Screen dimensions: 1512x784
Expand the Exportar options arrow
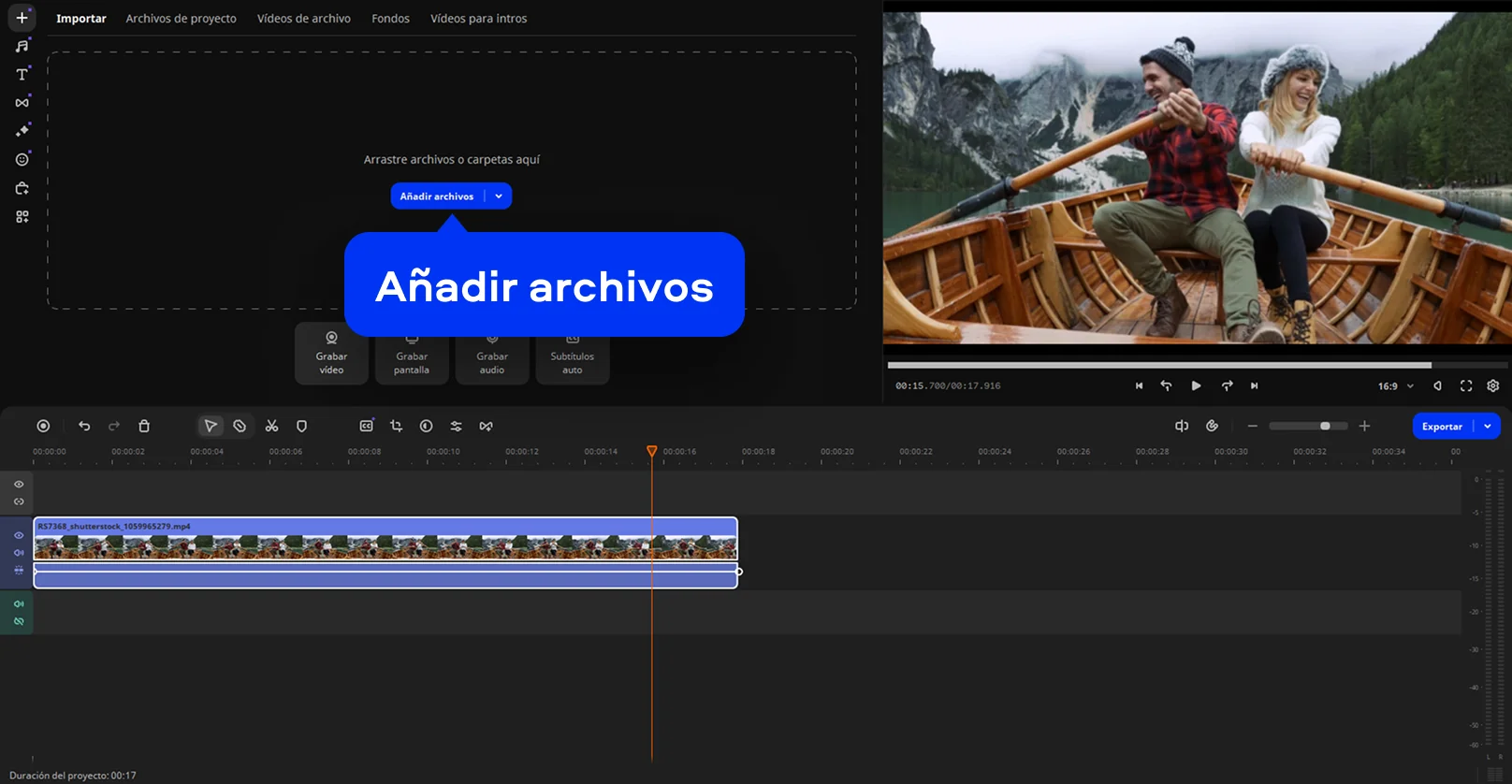(x=1488, y=426)
